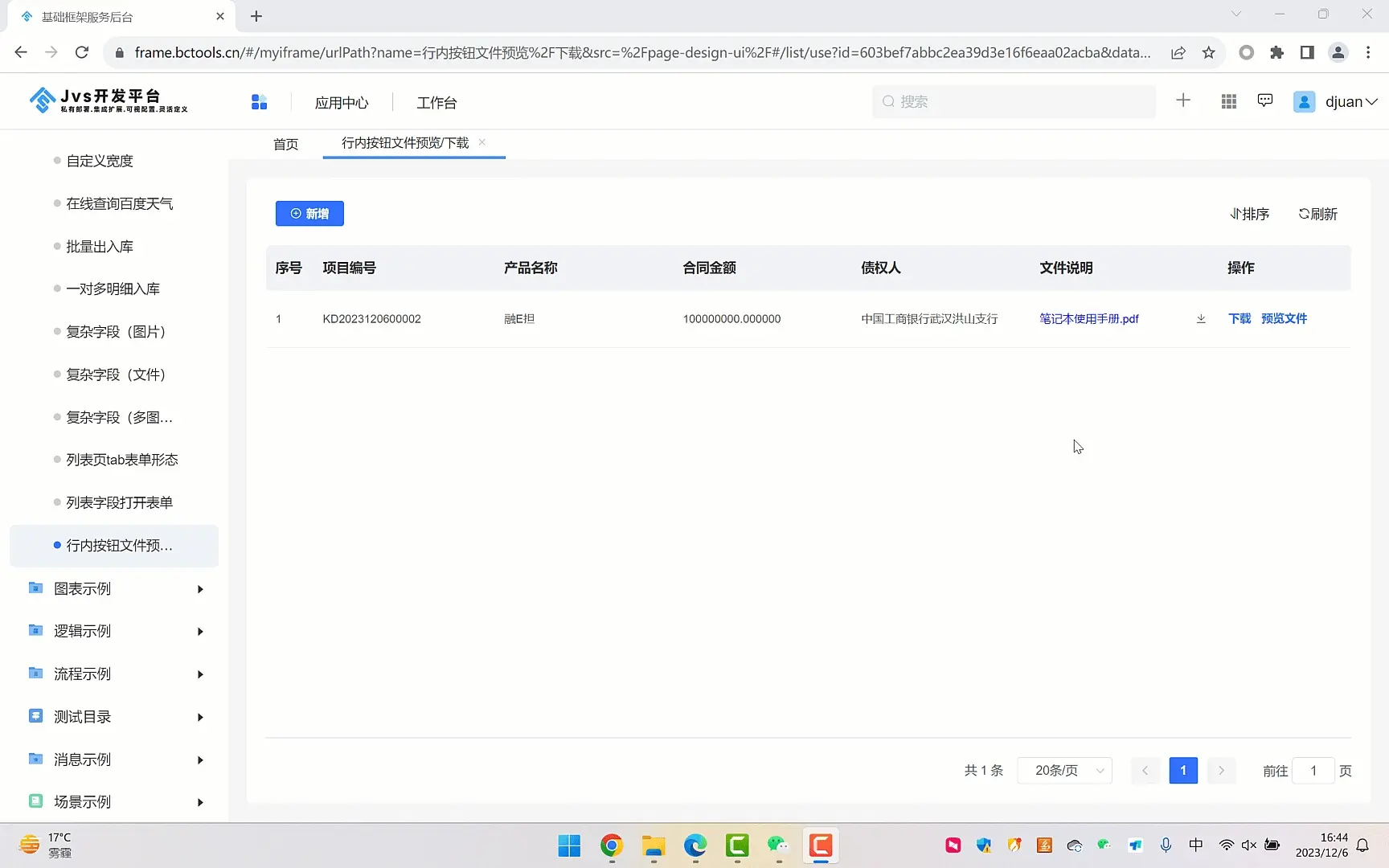Click the 前往 page number input field
The width and height of the screenshot is (1389, 868).
tap(1313, 770)
